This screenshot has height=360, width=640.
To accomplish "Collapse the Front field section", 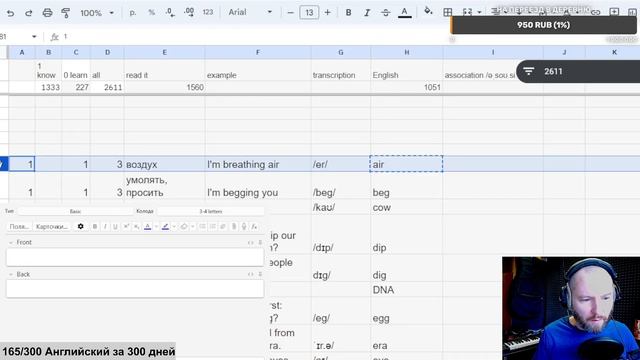I will (x=11, y=242).
